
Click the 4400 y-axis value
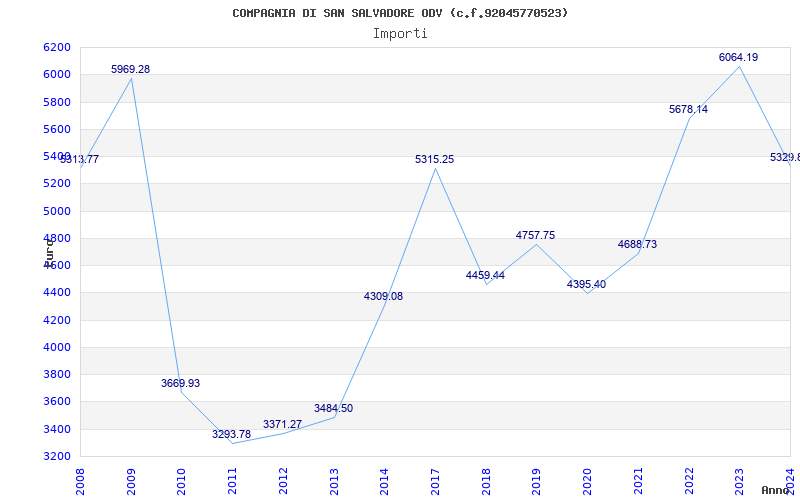pos(57,292)
